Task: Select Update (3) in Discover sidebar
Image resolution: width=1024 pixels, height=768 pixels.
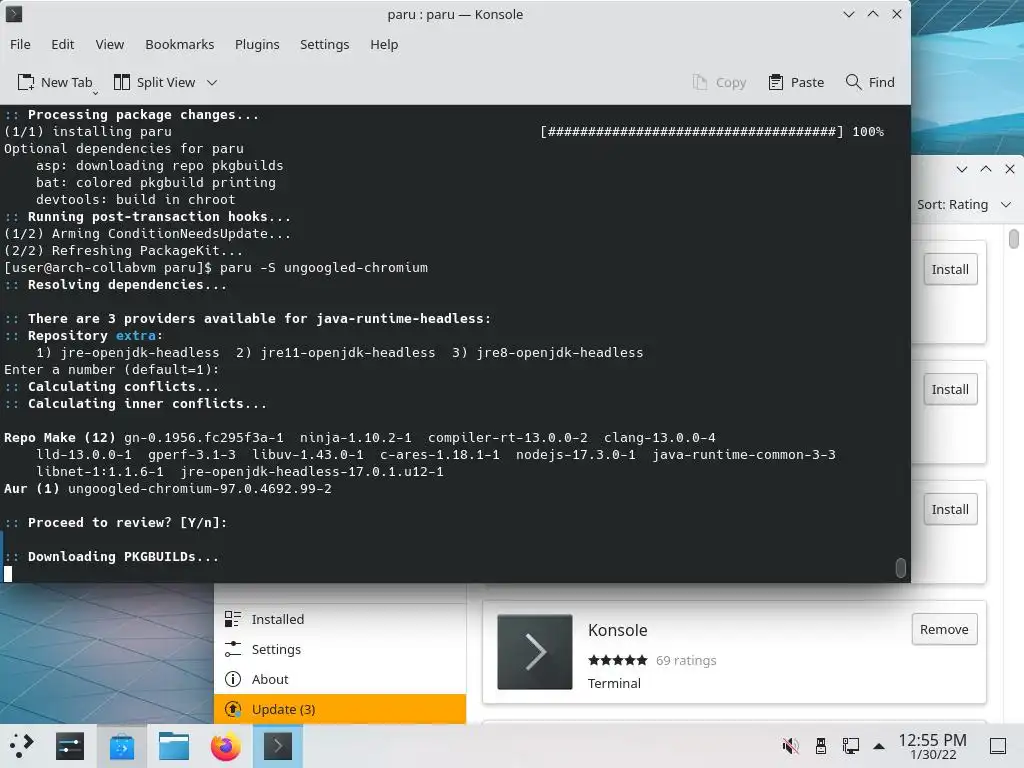Action: [x=340, y=709]
